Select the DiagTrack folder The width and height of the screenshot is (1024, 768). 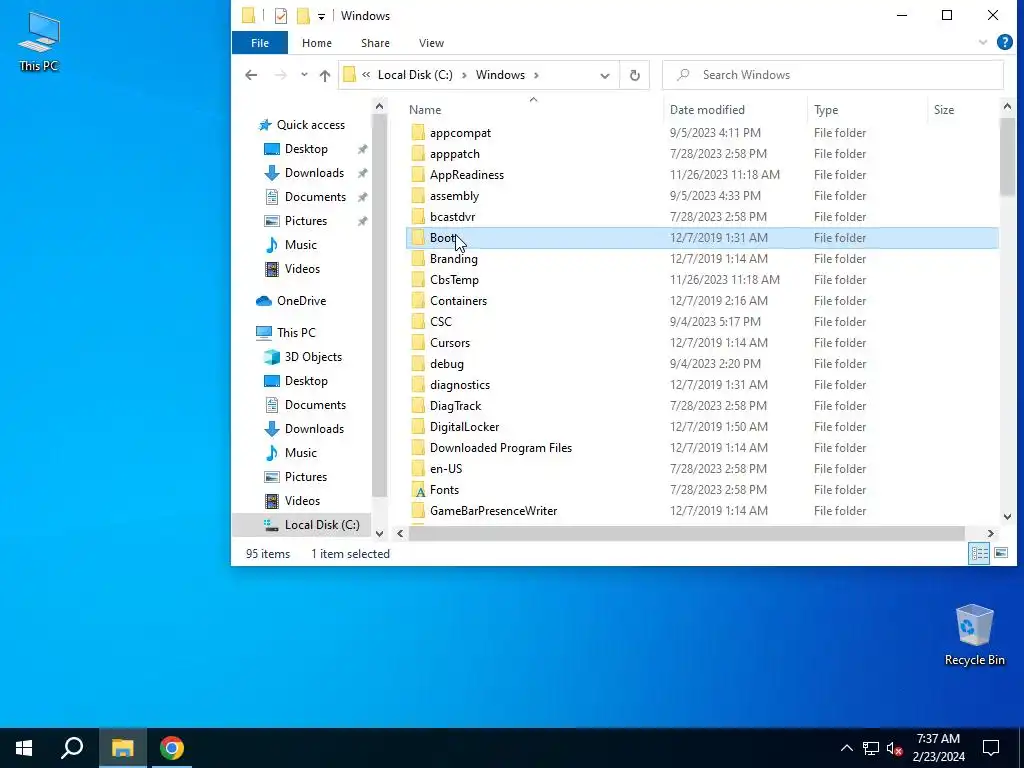tap(455, 406)
